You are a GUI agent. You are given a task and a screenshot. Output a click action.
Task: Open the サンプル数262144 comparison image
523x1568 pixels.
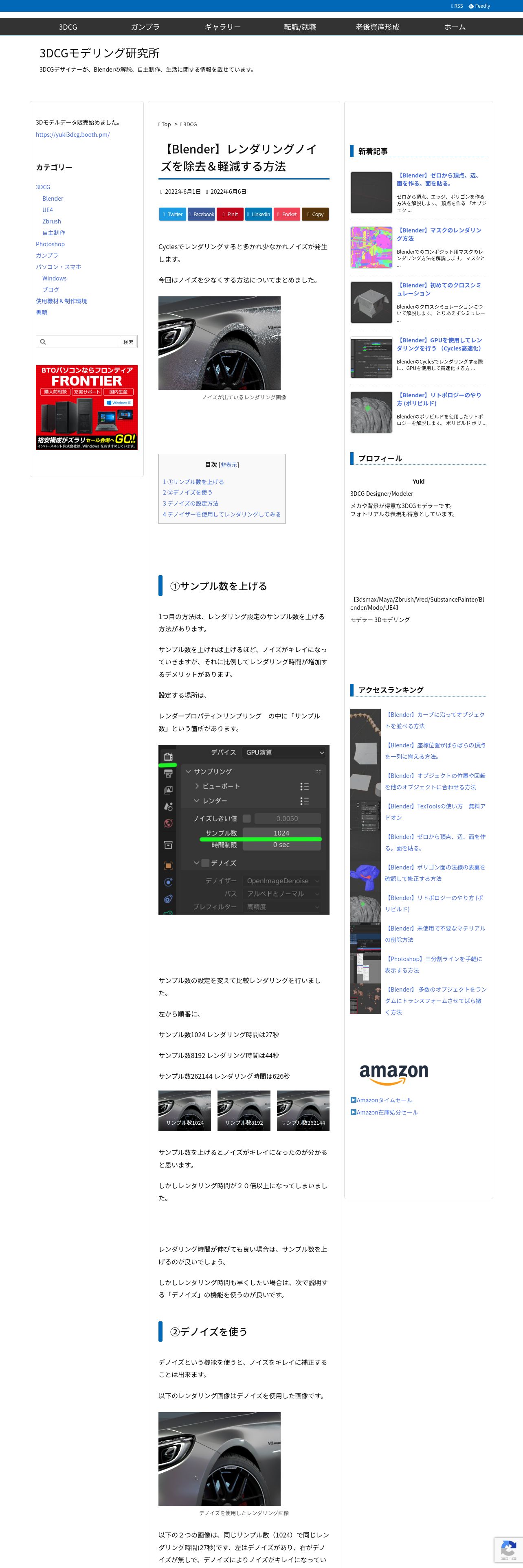click(303, 1111)
